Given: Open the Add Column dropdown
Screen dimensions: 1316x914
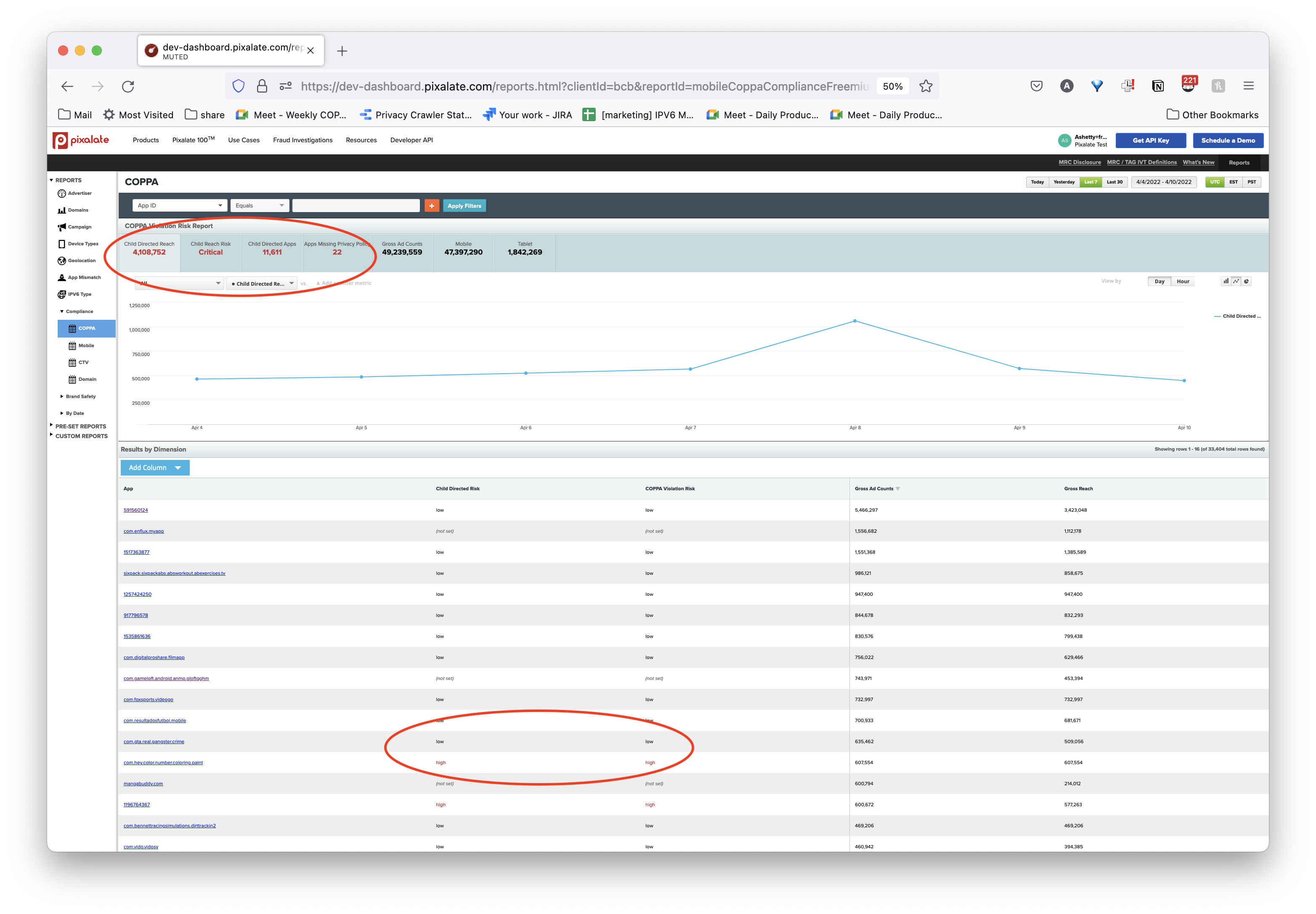Looking at the screenshot, I should (155, 468).
